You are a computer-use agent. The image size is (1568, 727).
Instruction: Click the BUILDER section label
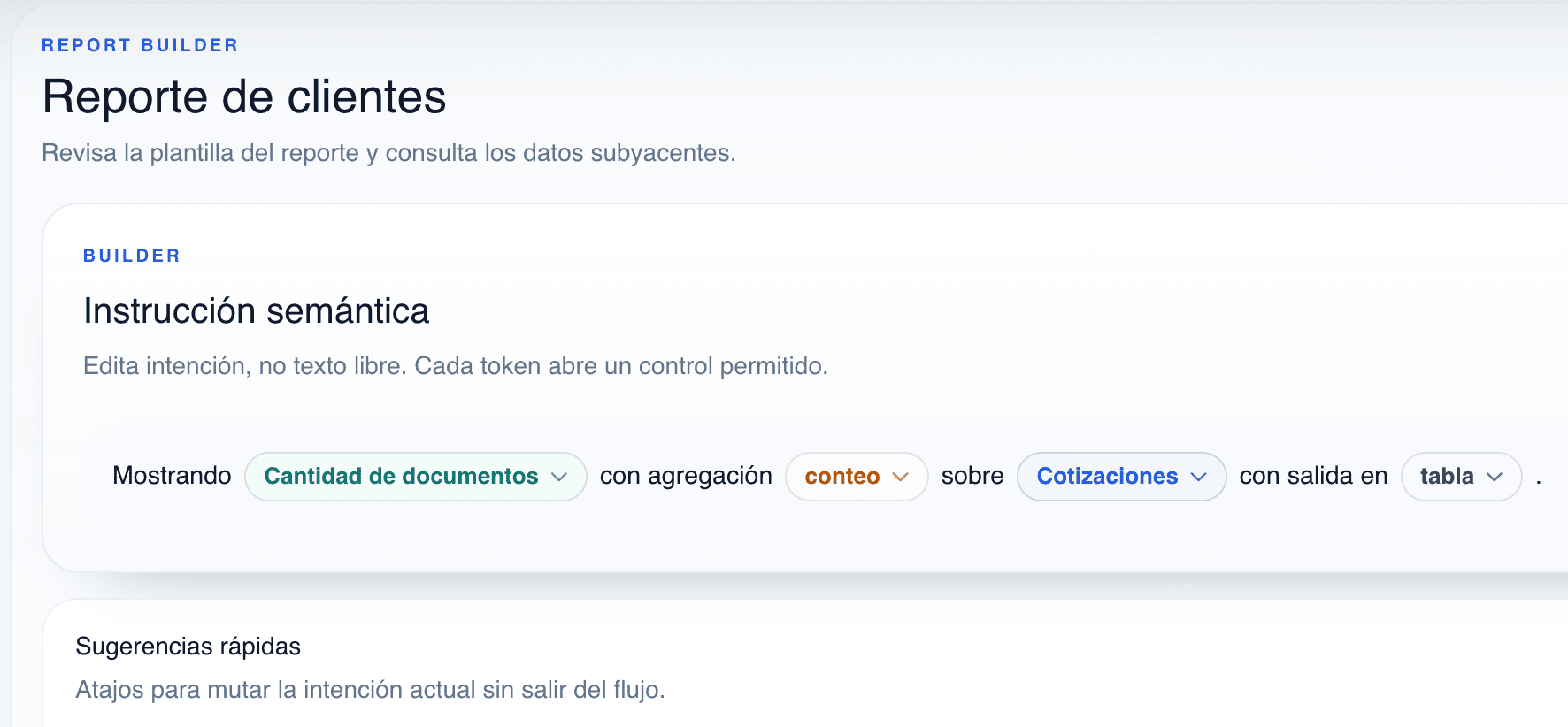131,256
